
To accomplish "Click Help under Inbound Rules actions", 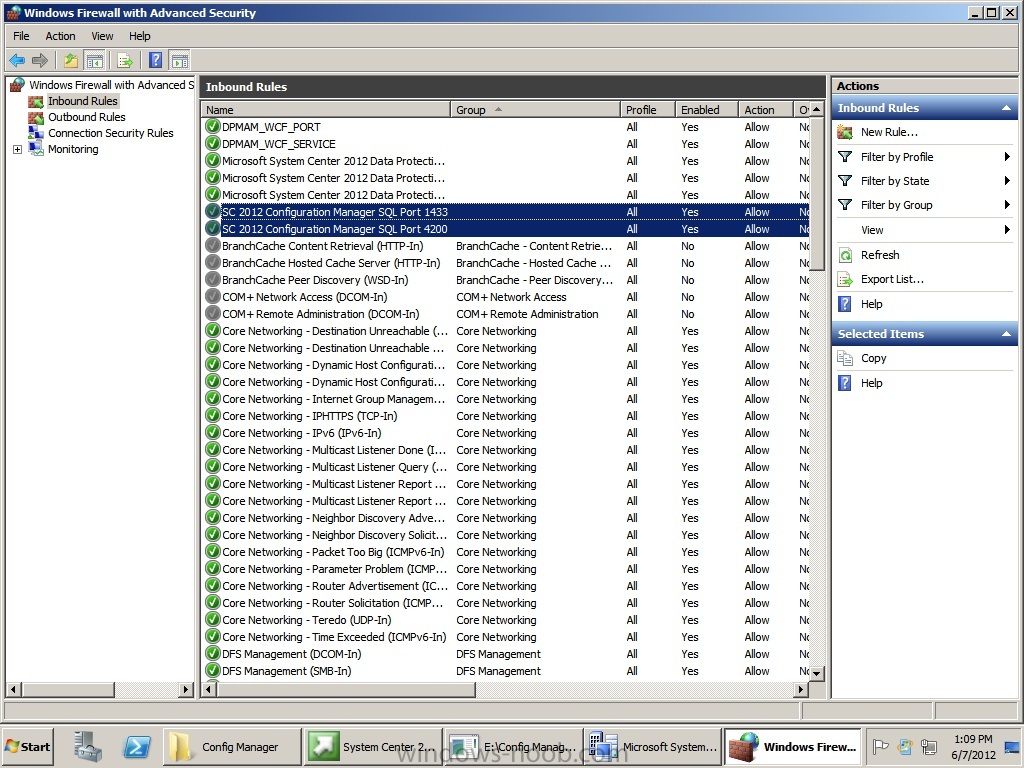I will [871, 304].
